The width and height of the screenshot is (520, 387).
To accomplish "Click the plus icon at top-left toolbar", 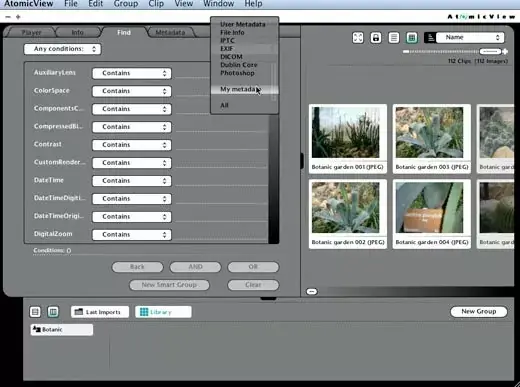I will (x=18, y=17).
